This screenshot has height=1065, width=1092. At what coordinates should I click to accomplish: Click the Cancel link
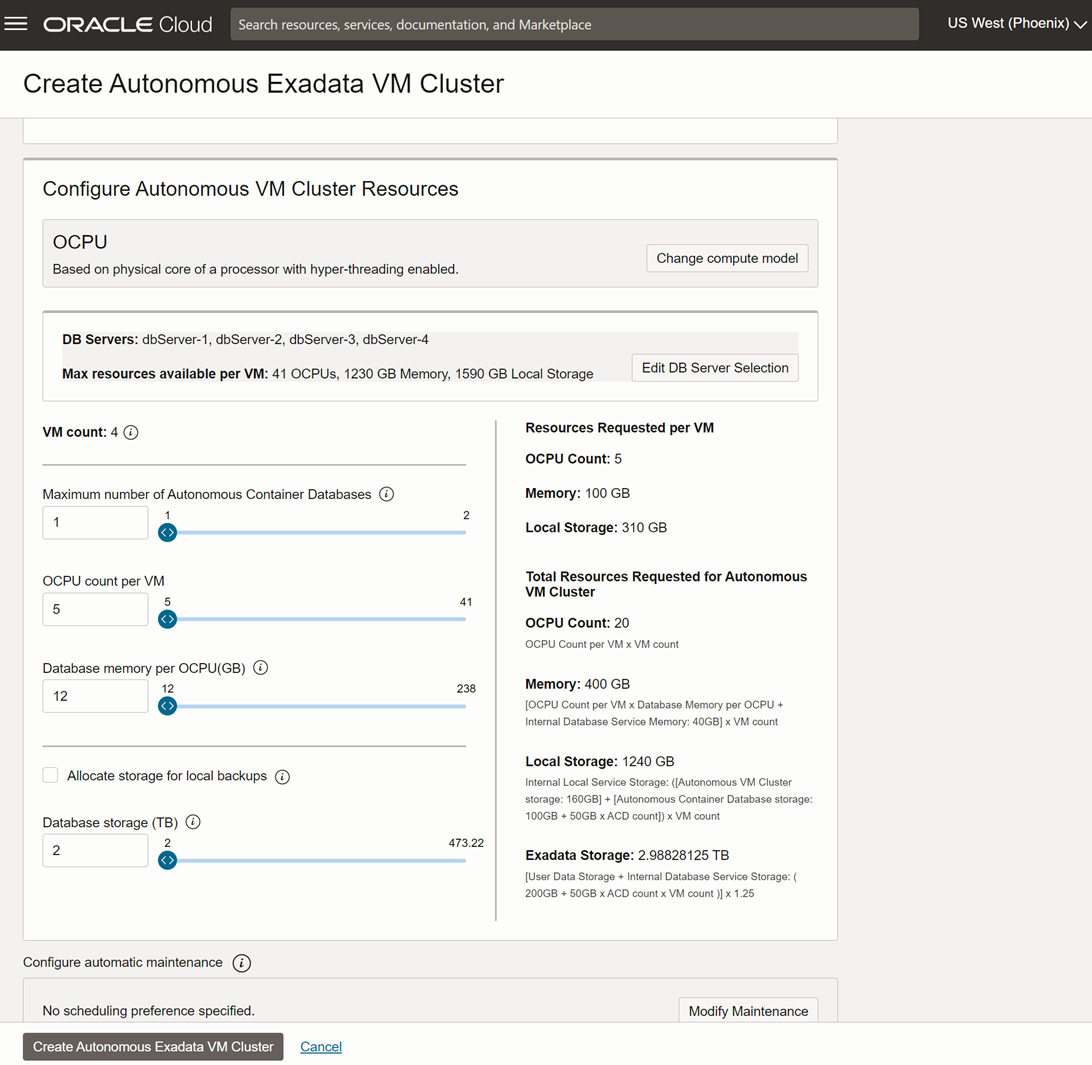point(320,1046)
